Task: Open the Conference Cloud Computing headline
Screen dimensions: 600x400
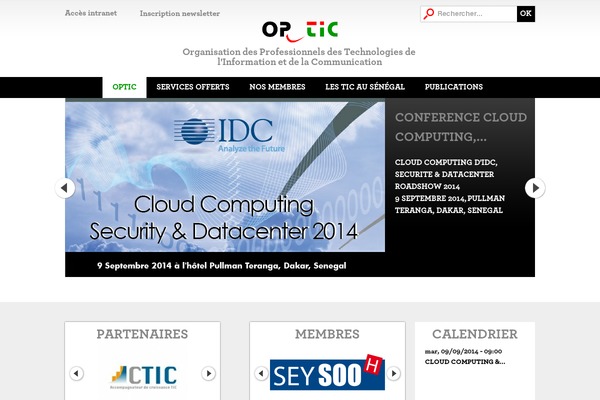Action: coord(461,127)
